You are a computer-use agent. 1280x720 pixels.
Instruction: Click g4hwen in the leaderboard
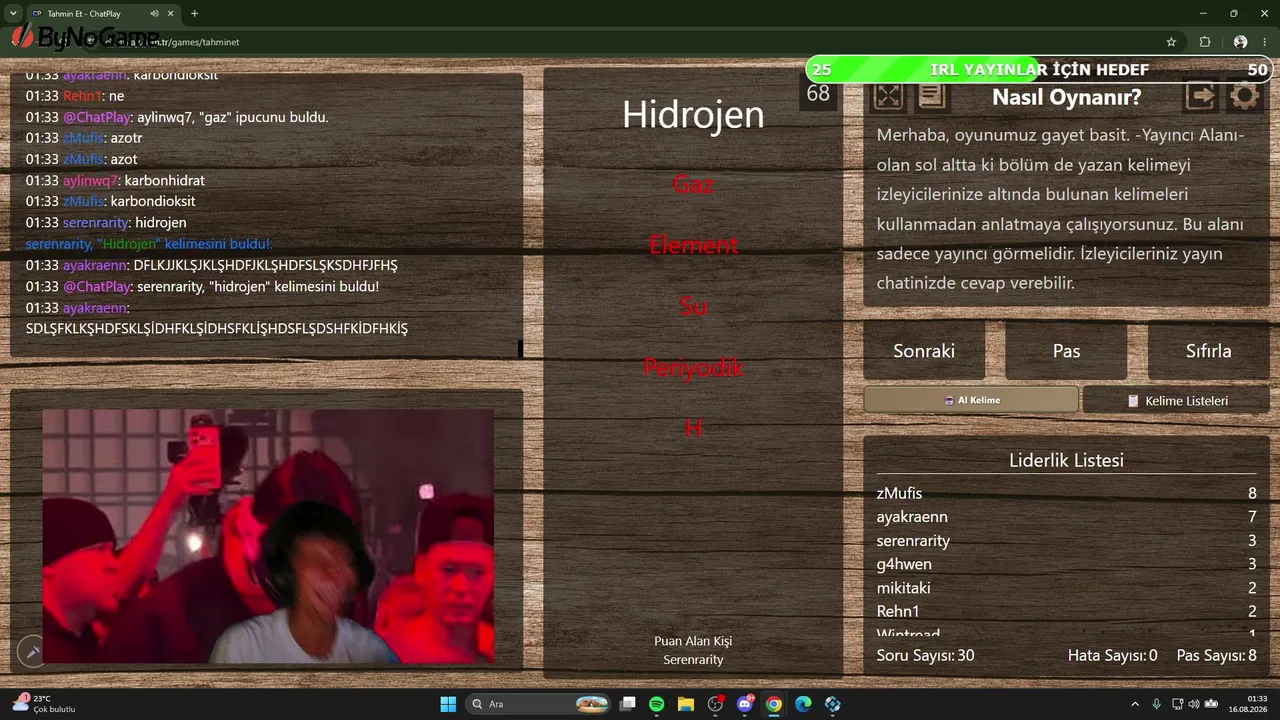(904, 564)
